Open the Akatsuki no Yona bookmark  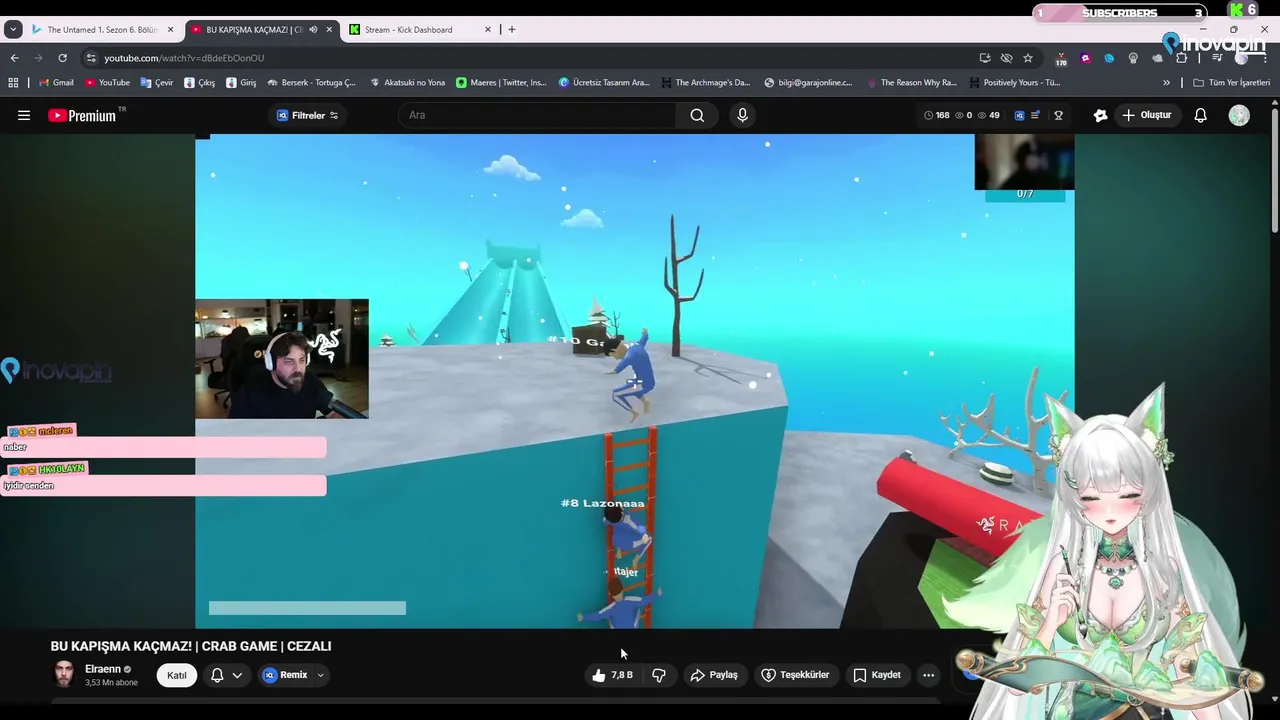tap(407, 83)
